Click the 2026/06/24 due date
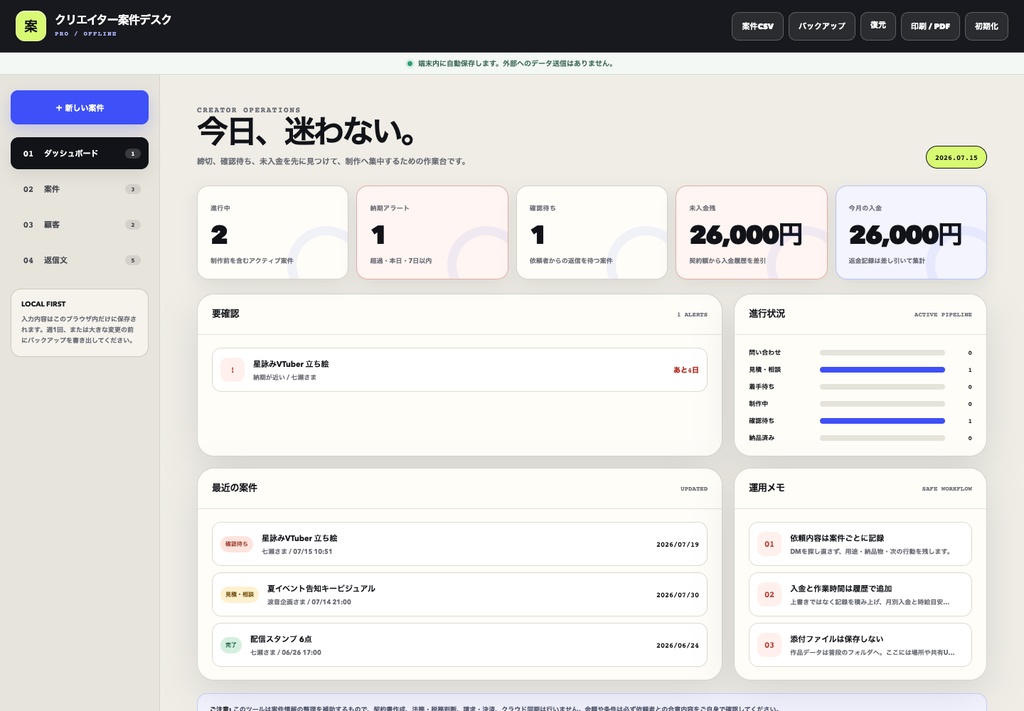The height and width of the screenshot is (711, 1024). pyautogui.click(x=677, y=645)
